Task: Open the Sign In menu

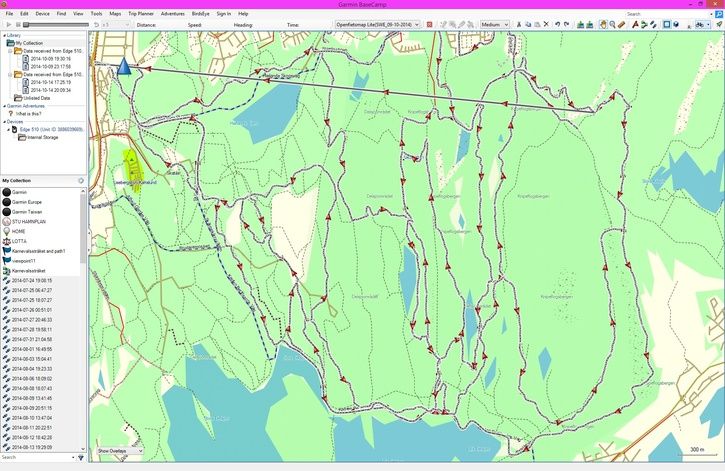Action: 224,14
